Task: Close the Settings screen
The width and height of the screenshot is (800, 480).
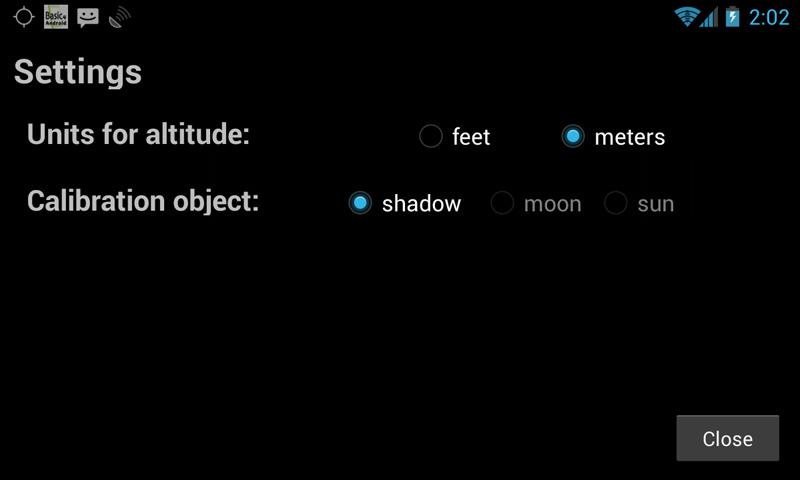Action: point(728,438)
